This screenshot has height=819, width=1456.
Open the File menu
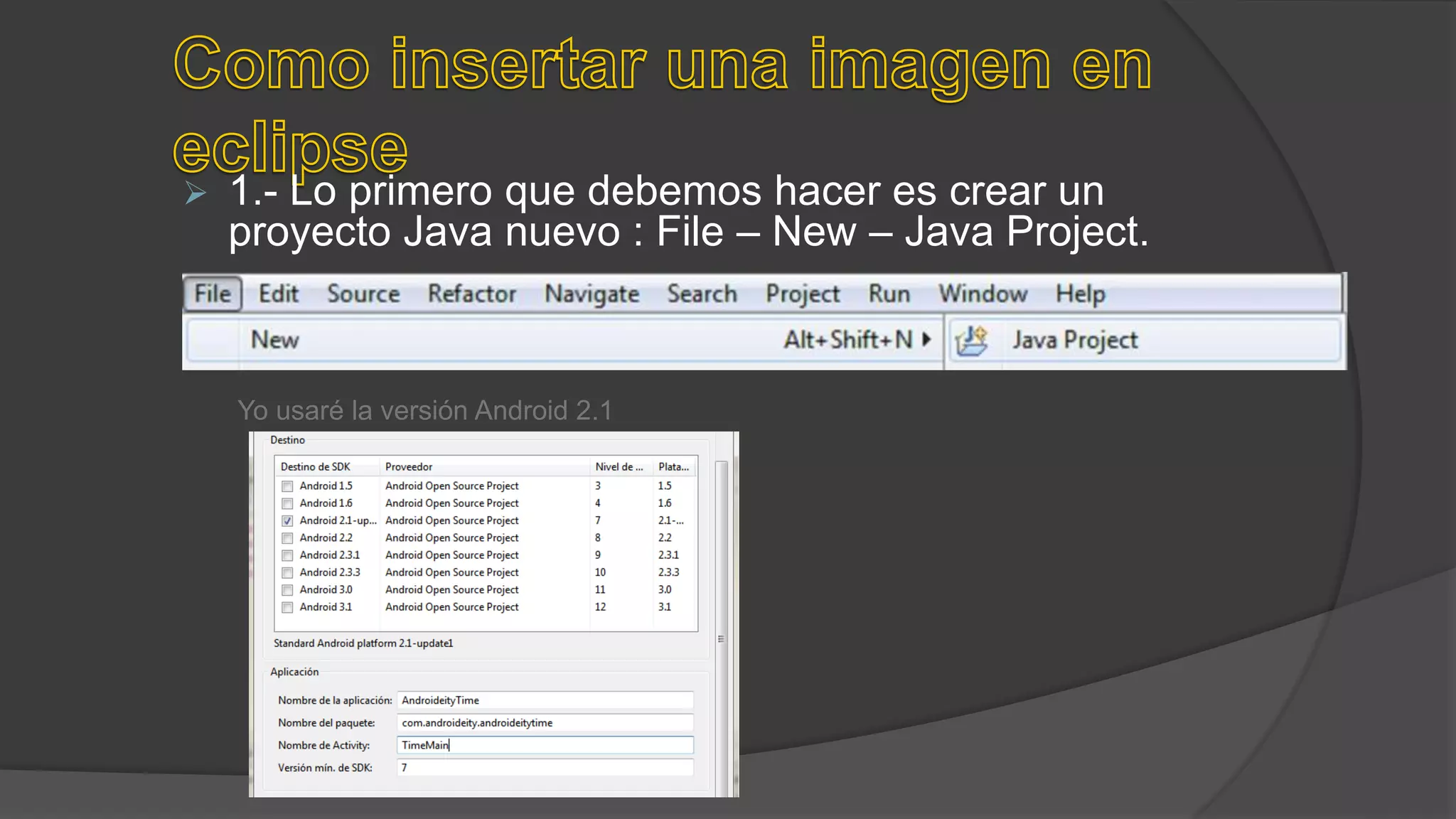[213, 294]
